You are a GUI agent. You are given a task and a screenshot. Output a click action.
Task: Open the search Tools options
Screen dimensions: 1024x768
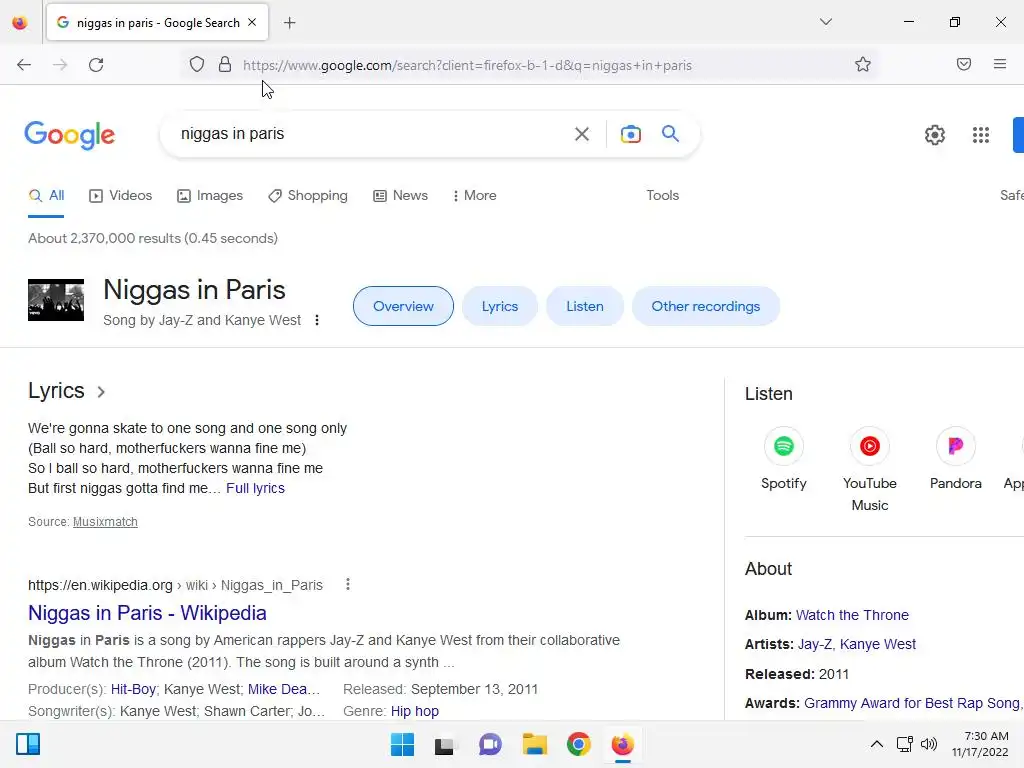[662, 195]
